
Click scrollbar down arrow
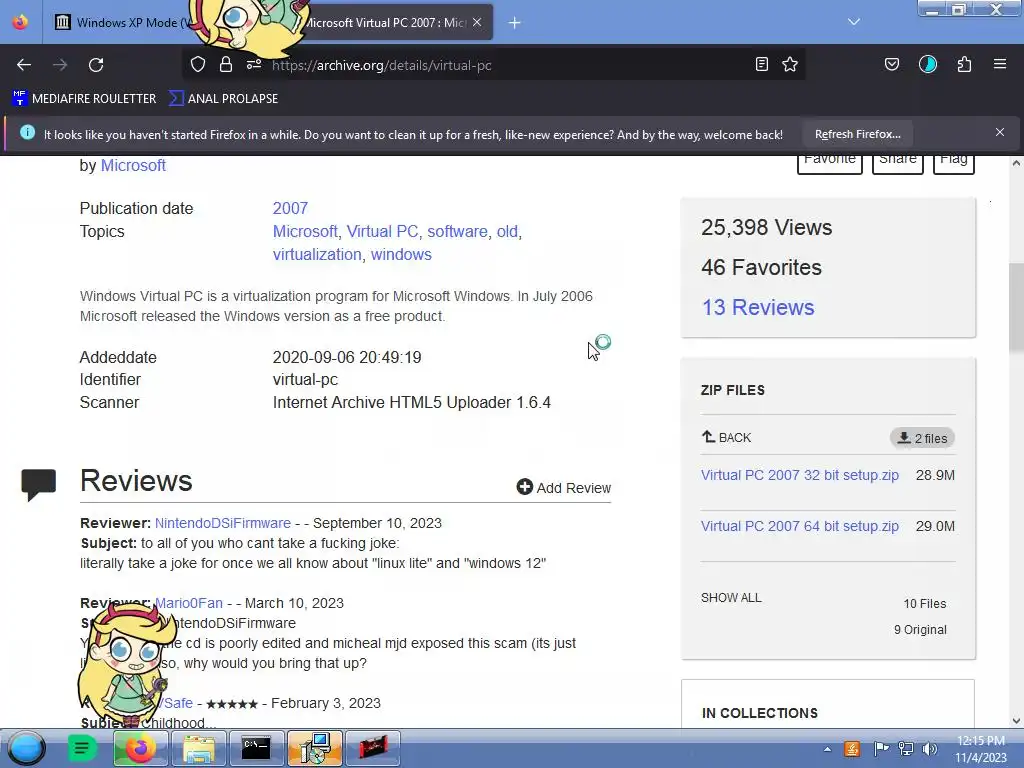pos(1016,721)
